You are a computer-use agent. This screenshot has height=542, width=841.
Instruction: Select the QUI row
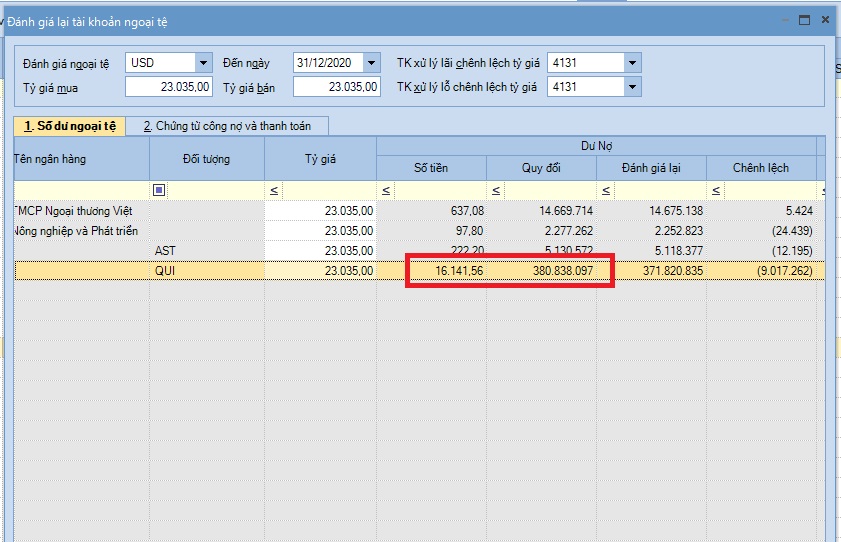click(x=419, y=271)
